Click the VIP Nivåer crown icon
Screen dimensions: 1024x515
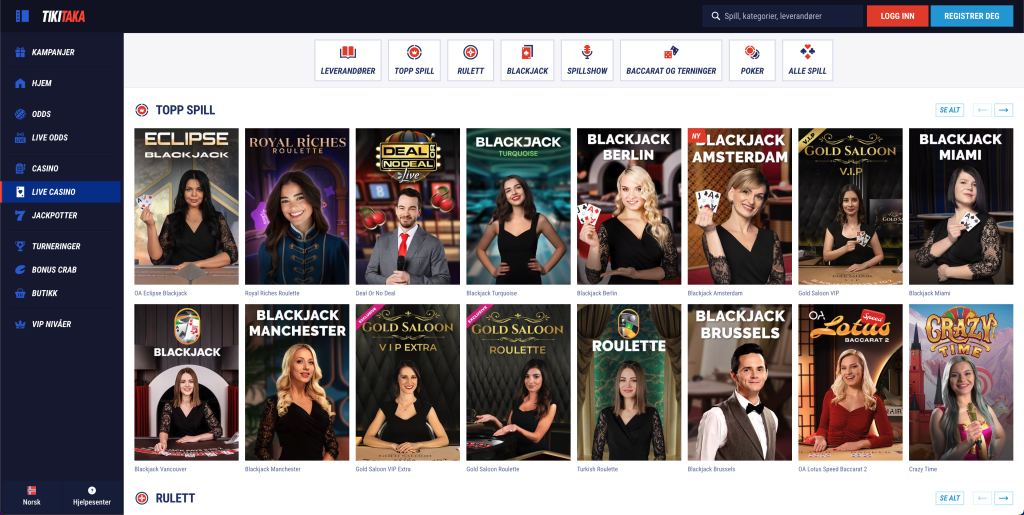coord(20,324)
